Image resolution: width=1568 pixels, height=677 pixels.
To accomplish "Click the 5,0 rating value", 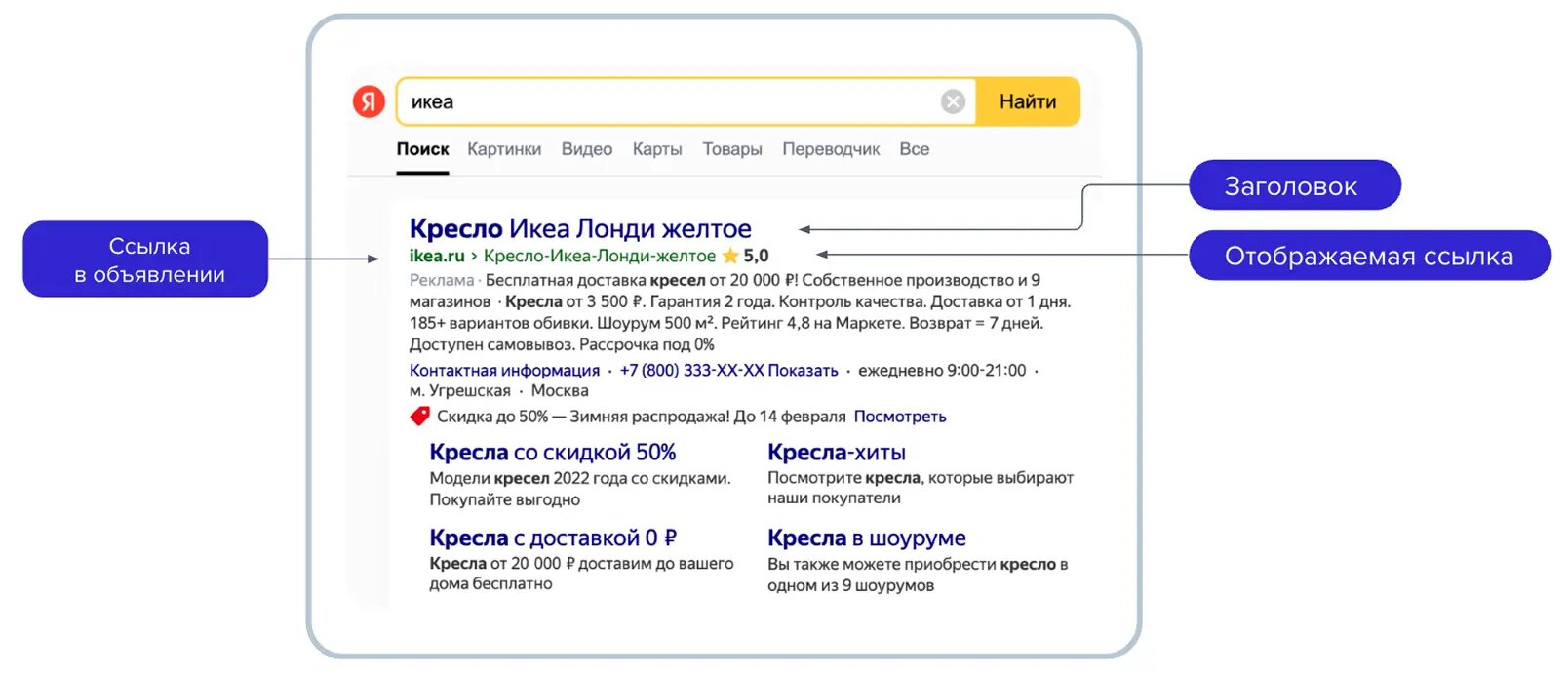I will [756, 256].
